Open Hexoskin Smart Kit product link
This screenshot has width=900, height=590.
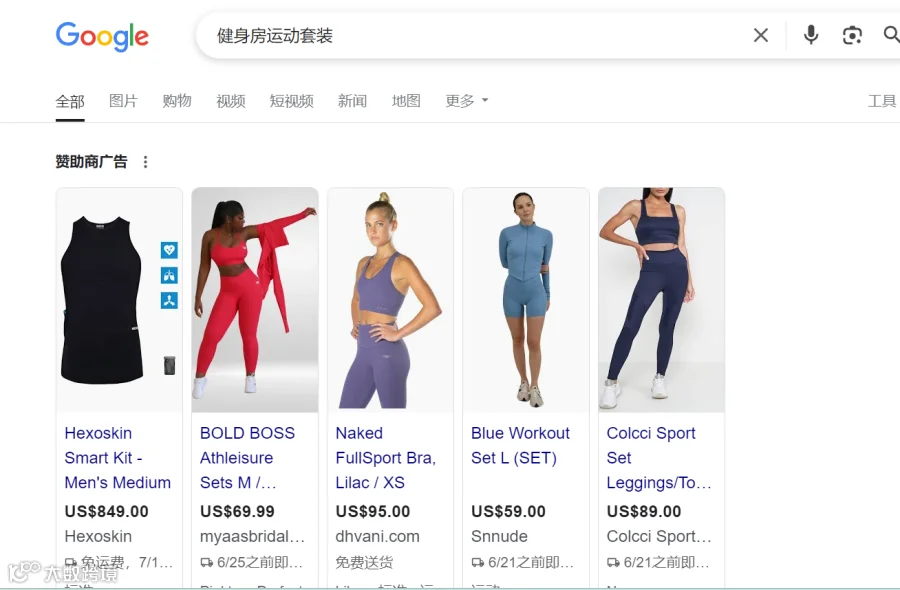pyautogui.click(x=118, y=457)
